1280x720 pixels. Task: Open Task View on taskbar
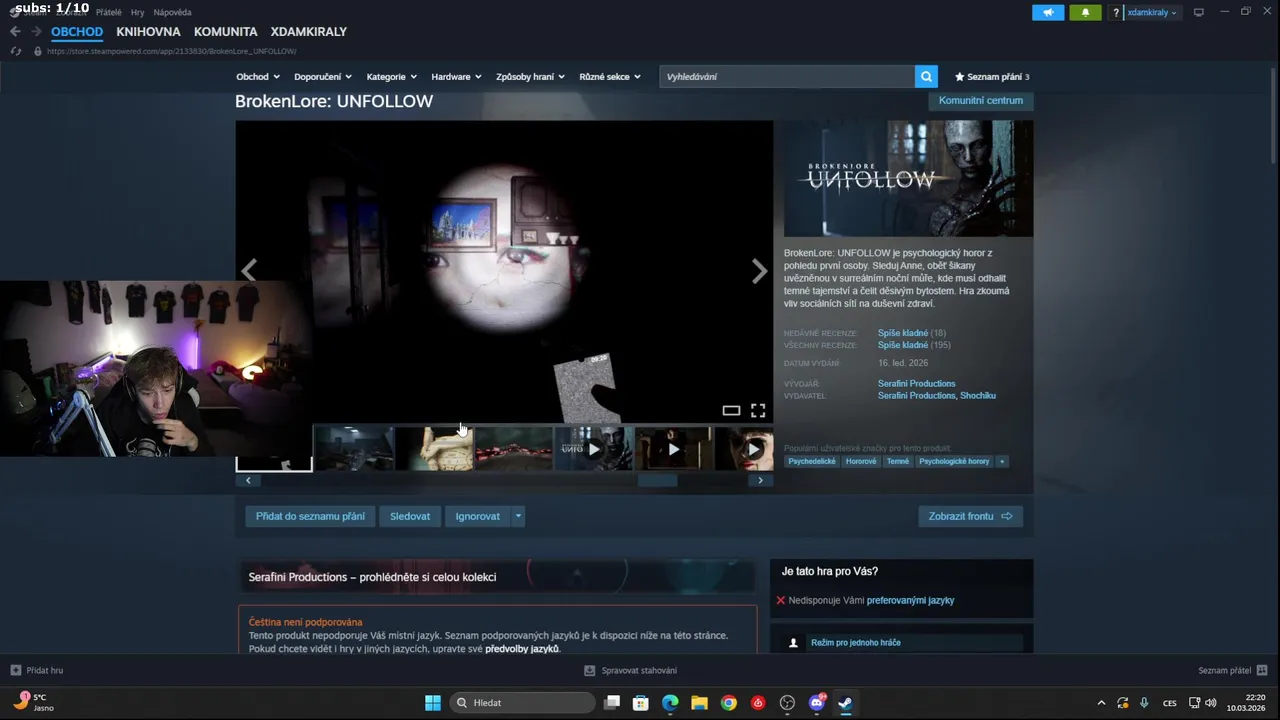point(612,703)
